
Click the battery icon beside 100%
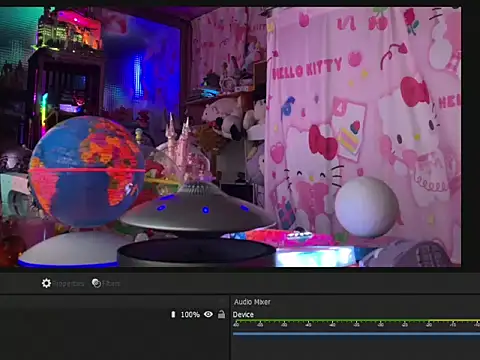[173, 314]
